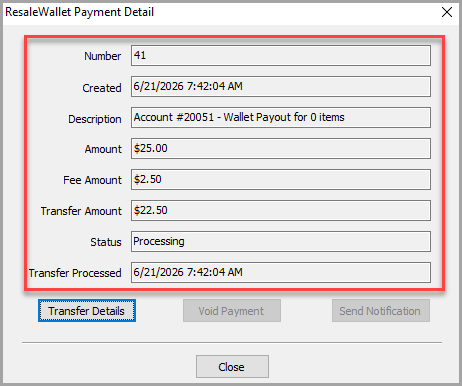Click the Transfer Processed label
The width and height of the screenshot is (462, 386).
pyautogui.click(x=75, y=273)
